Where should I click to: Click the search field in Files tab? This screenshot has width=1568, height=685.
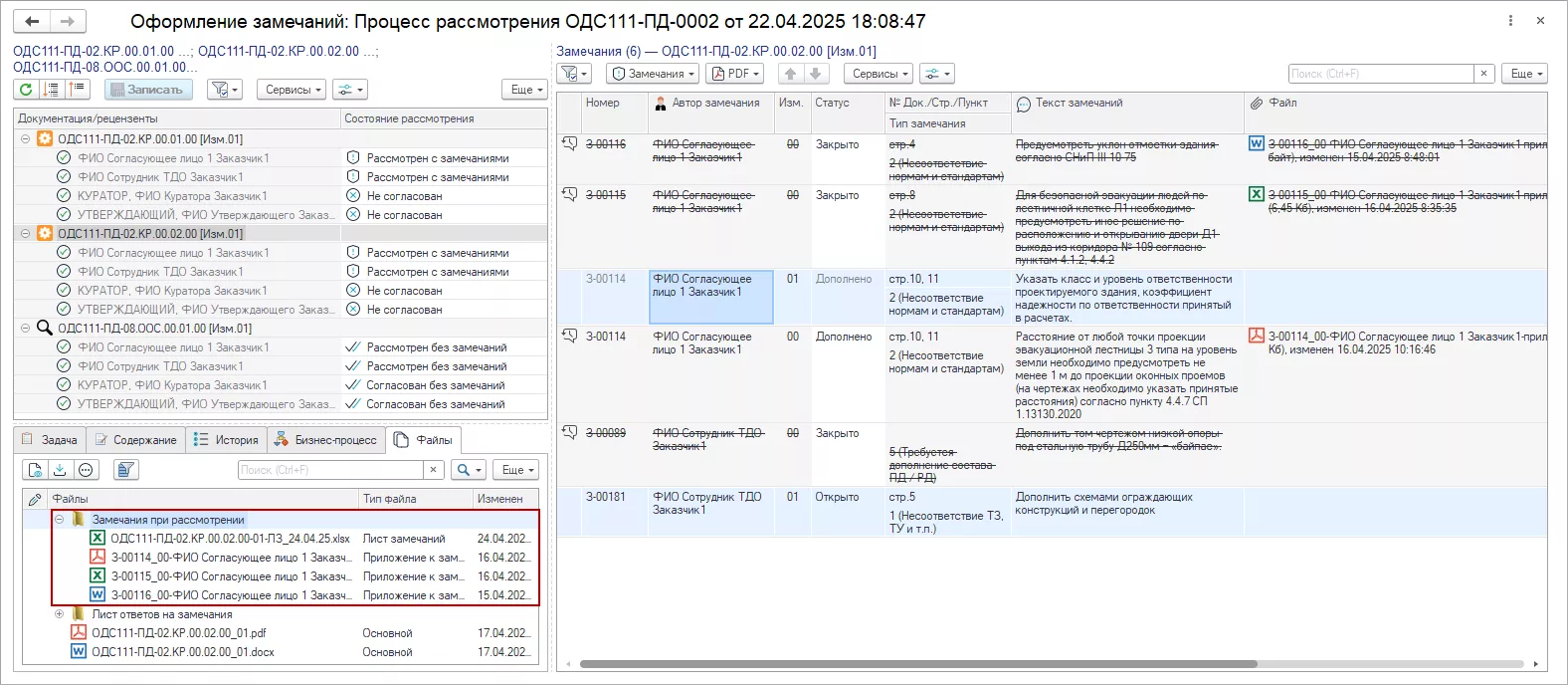pyautogui.click(x=331, y=470)
